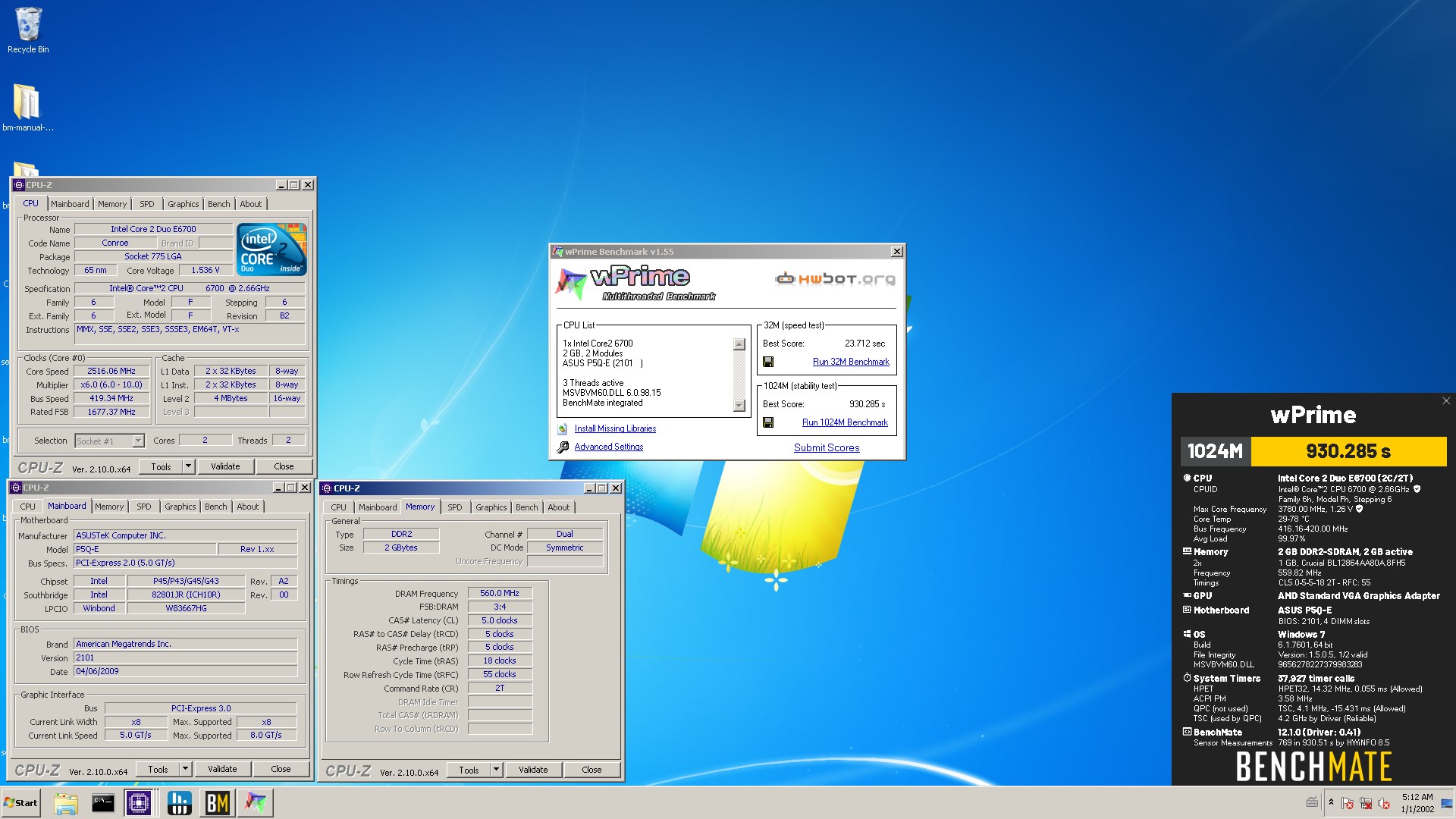
Task: Run the 1024M Benchmark link
Action: coord(845,423)
